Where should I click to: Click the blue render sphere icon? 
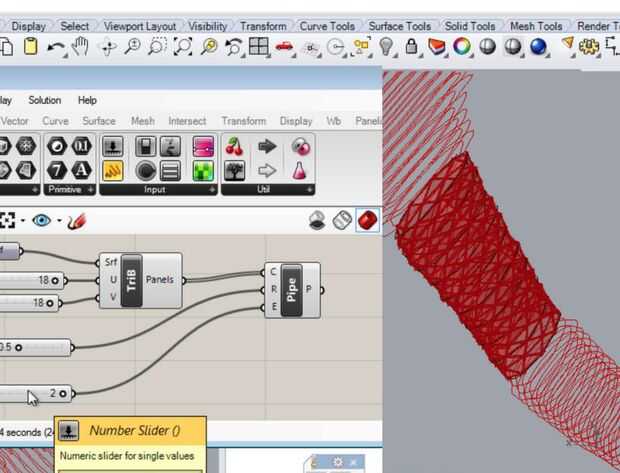point(538,47)
